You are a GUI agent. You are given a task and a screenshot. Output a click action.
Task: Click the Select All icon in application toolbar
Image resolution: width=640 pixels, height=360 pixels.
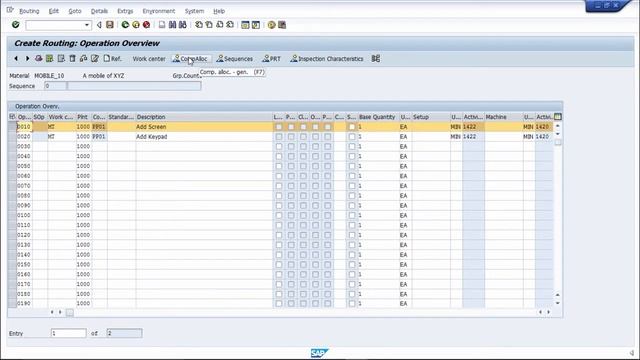click(x=50, y=59)
